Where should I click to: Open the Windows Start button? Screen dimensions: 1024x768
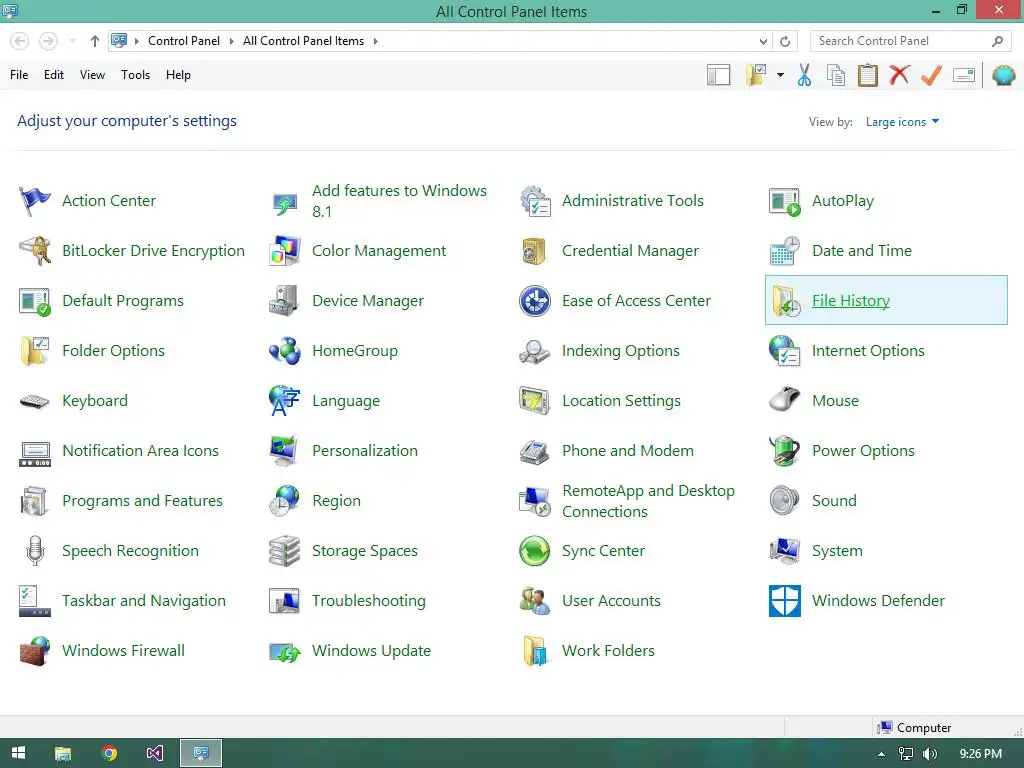click(x=18, y=753)
